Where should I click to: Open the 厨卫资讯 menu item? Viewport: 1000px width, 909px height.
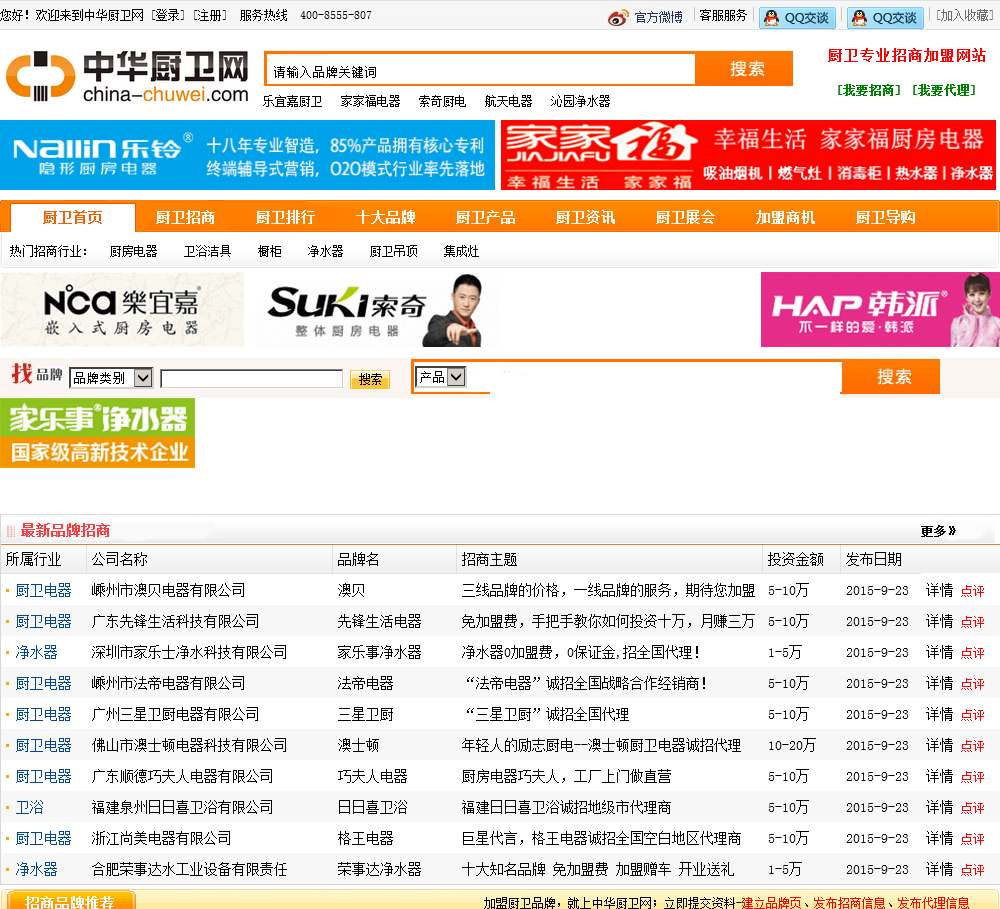pos(585,218)
